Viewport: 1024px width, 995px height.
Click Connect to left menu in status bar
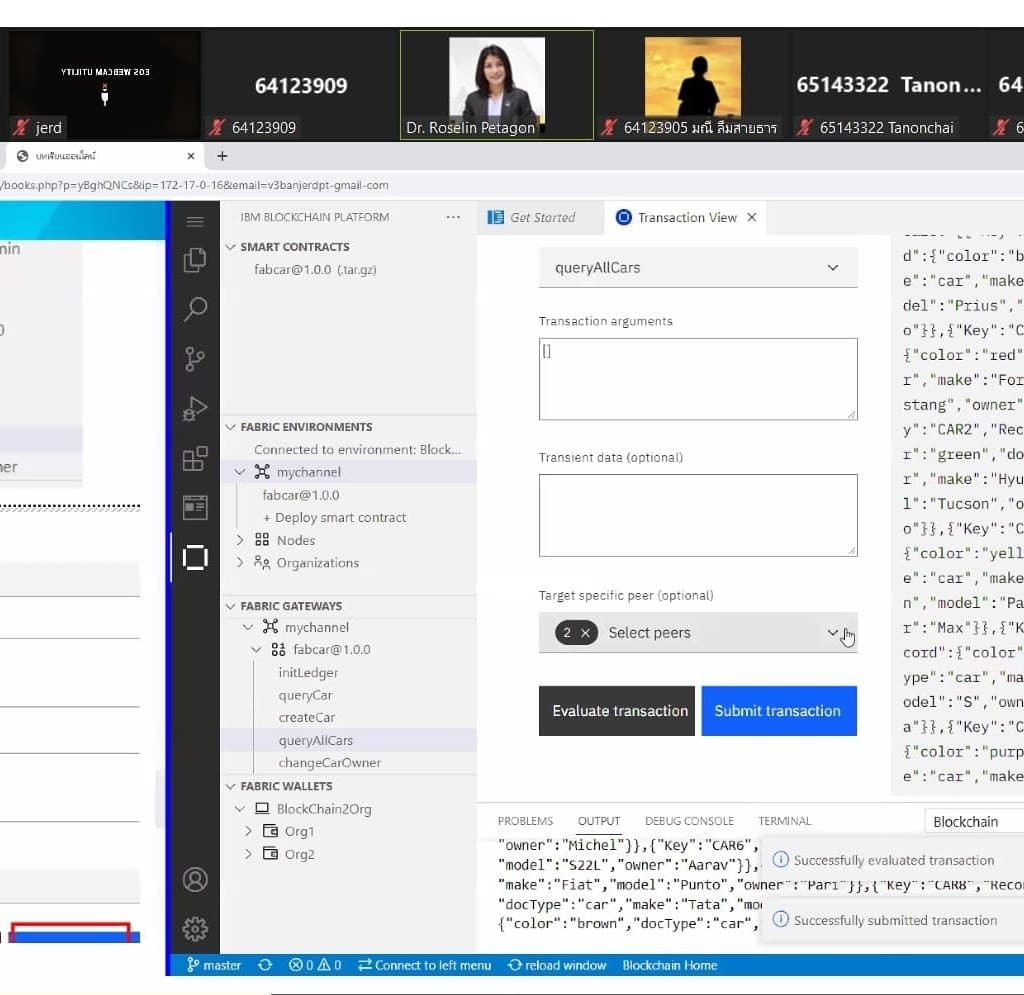pos(424,965)
